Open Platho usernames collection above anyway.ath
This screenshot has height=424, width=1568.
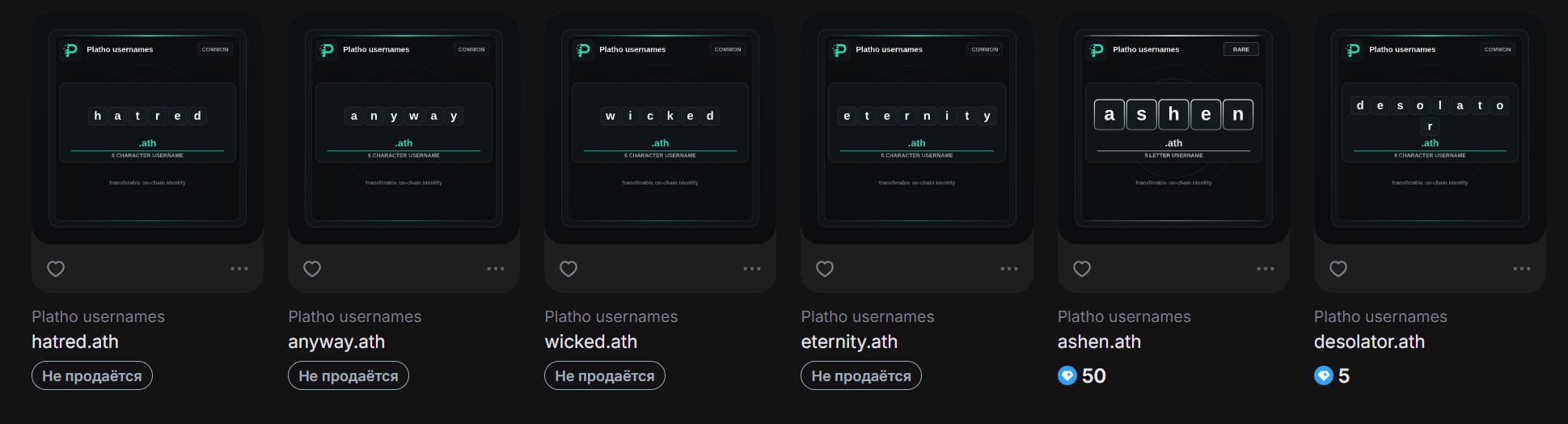coord(355,316)
